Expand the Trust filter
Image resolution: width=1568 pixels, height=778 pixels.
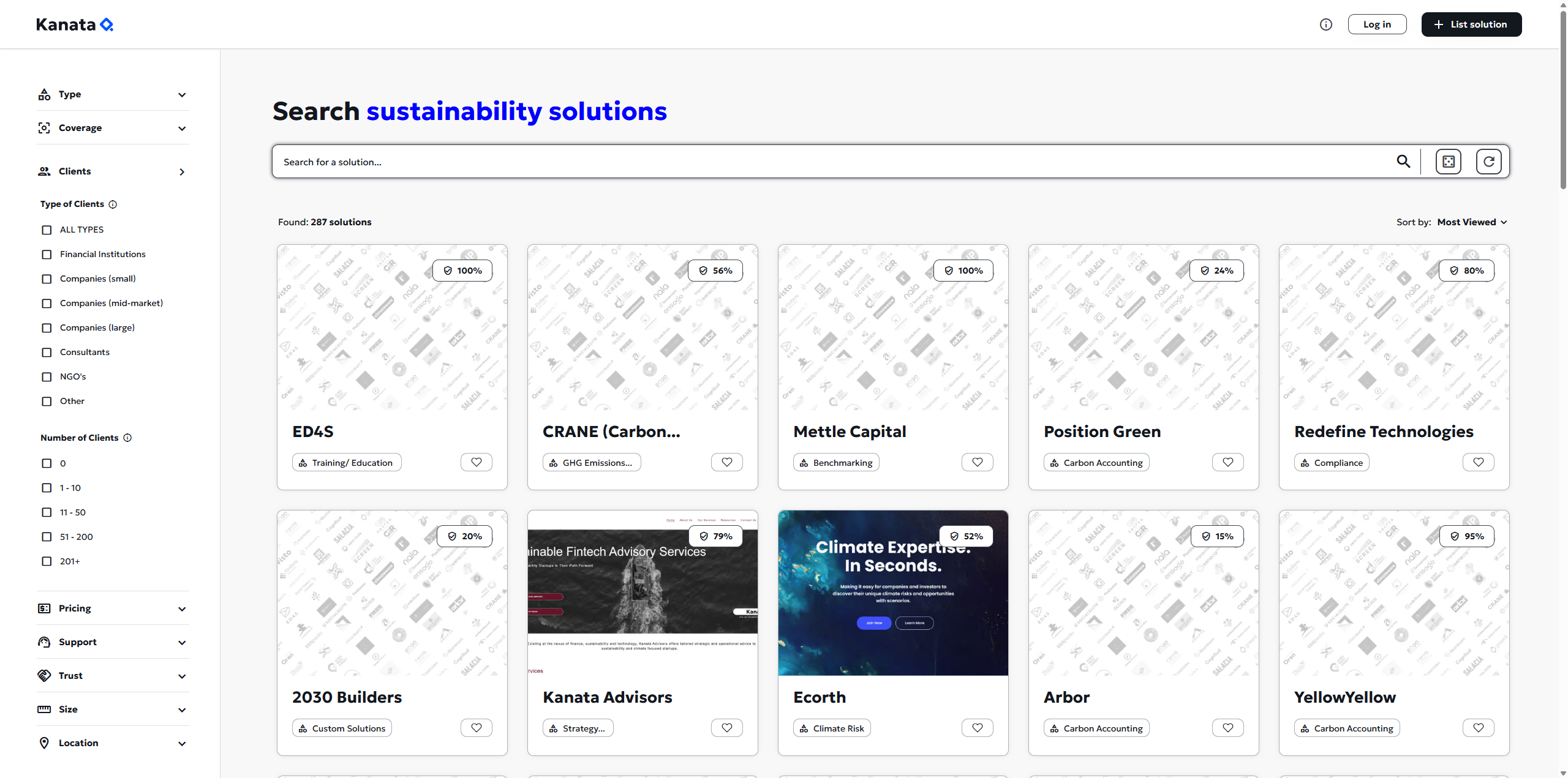click(113, 676)
